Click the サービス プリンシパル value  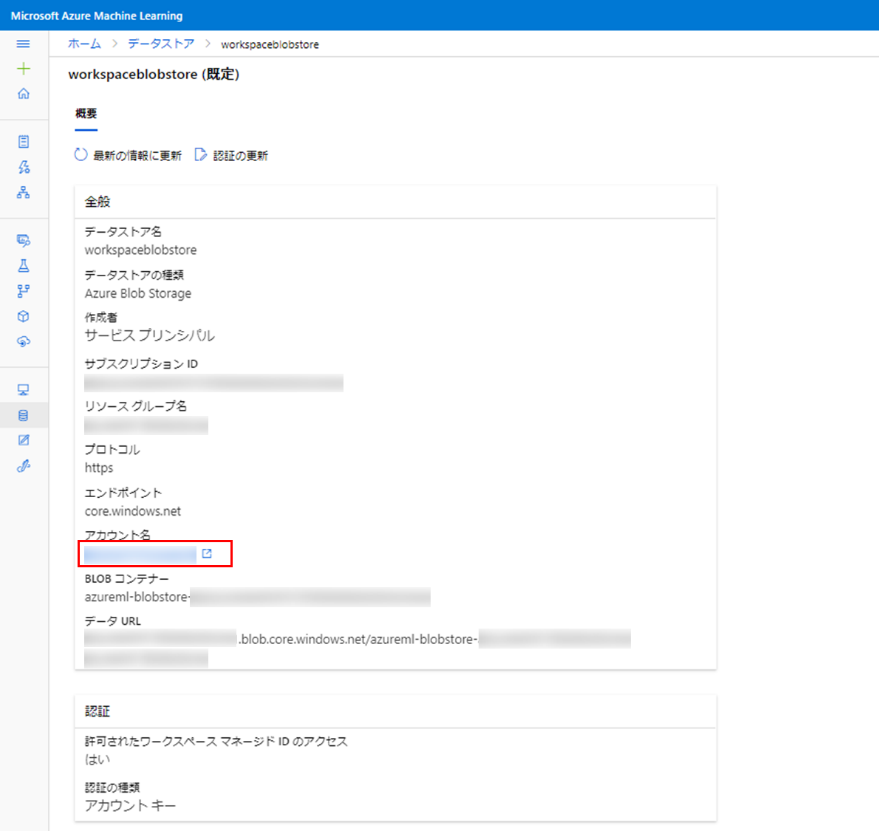click(150, 335)
